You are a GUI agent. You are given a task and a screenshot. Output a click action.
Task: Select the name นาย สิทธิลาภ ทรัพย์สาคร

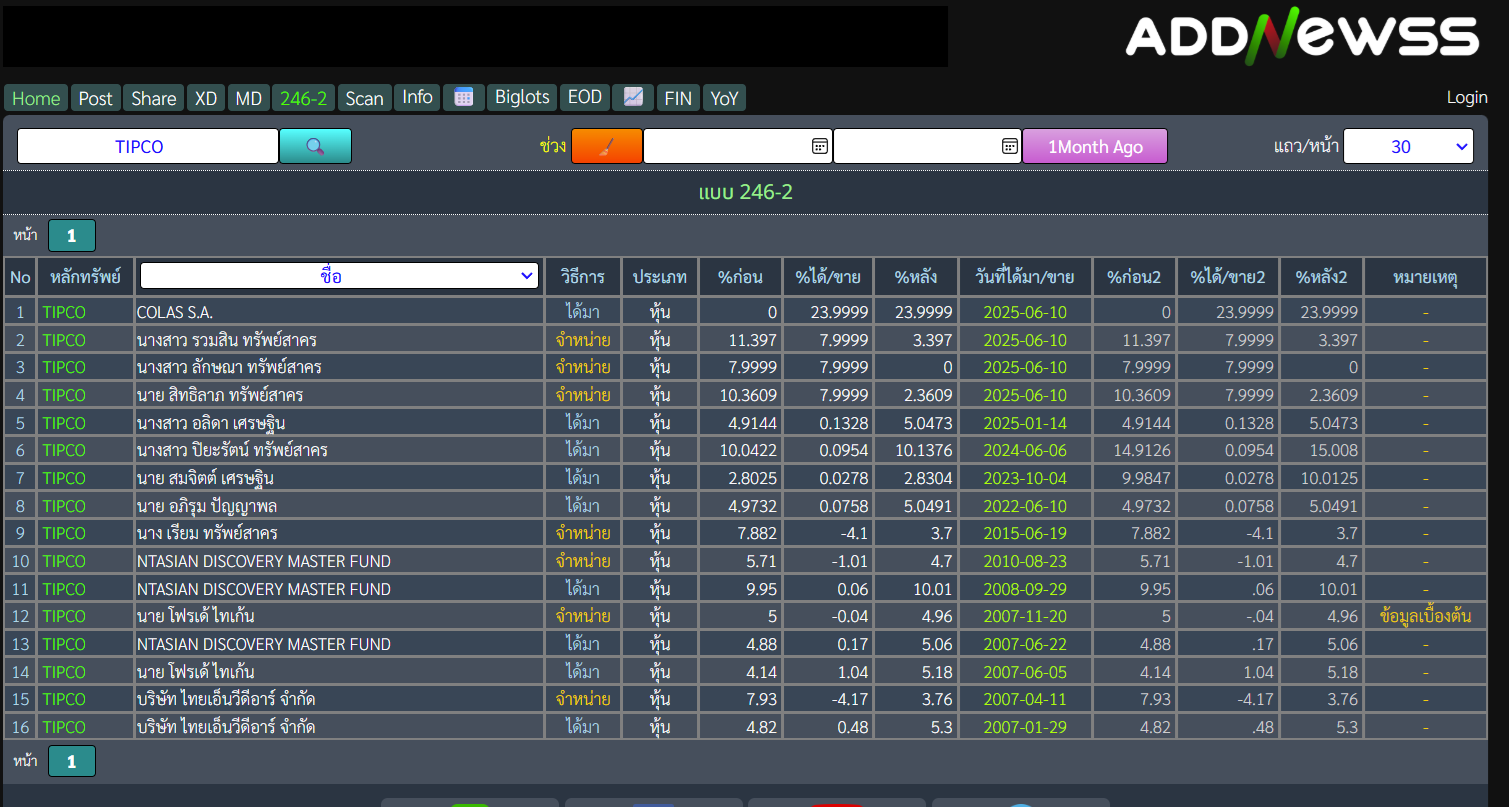220,395
